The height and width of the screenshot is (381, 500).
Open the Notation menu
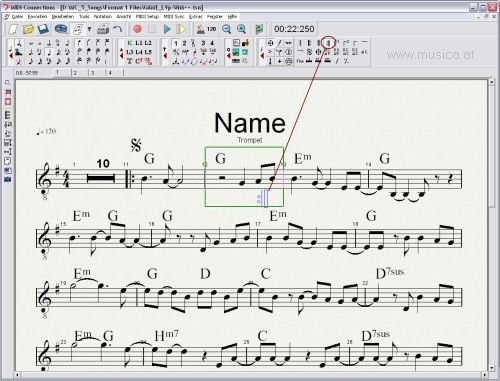pos(103,16)
